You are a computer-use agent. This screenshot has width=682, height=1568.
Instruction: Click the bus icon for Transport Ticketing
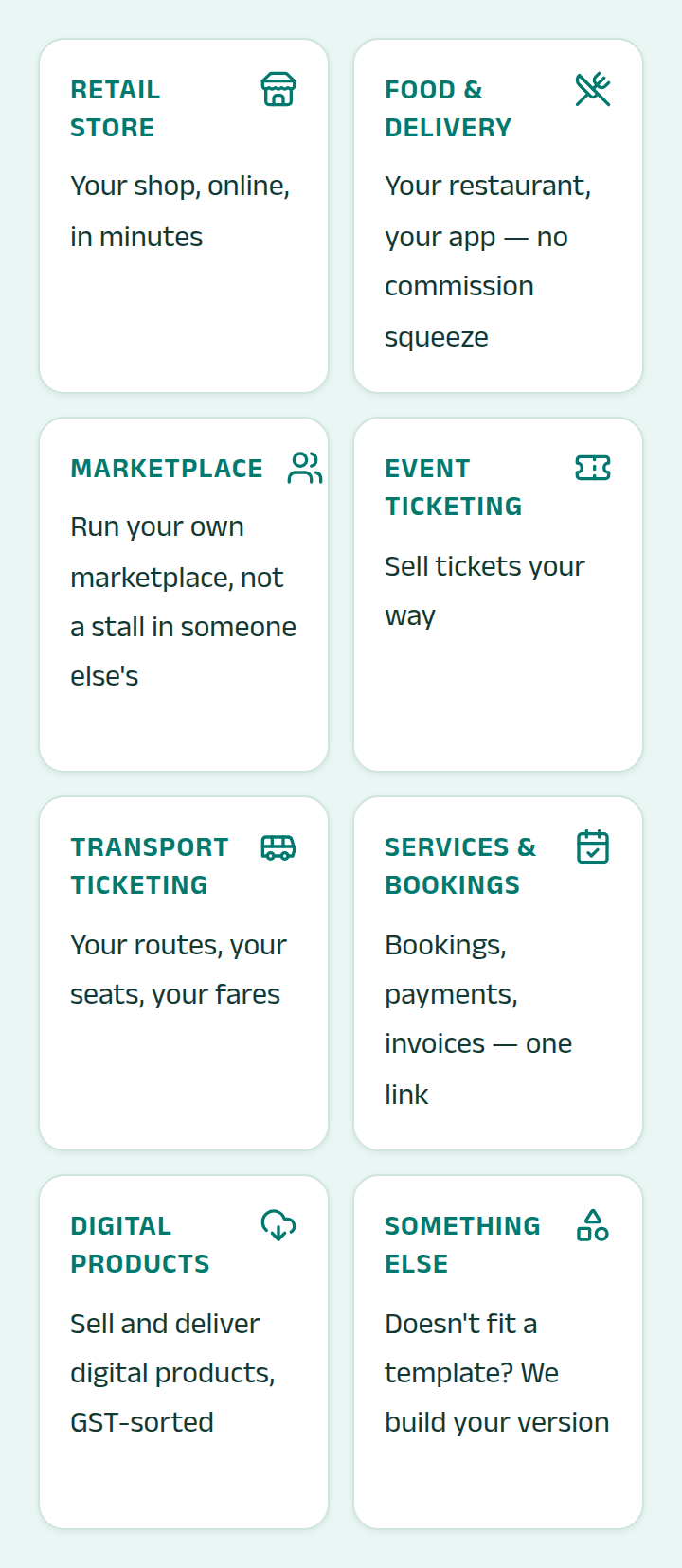[x=278, y=846]
